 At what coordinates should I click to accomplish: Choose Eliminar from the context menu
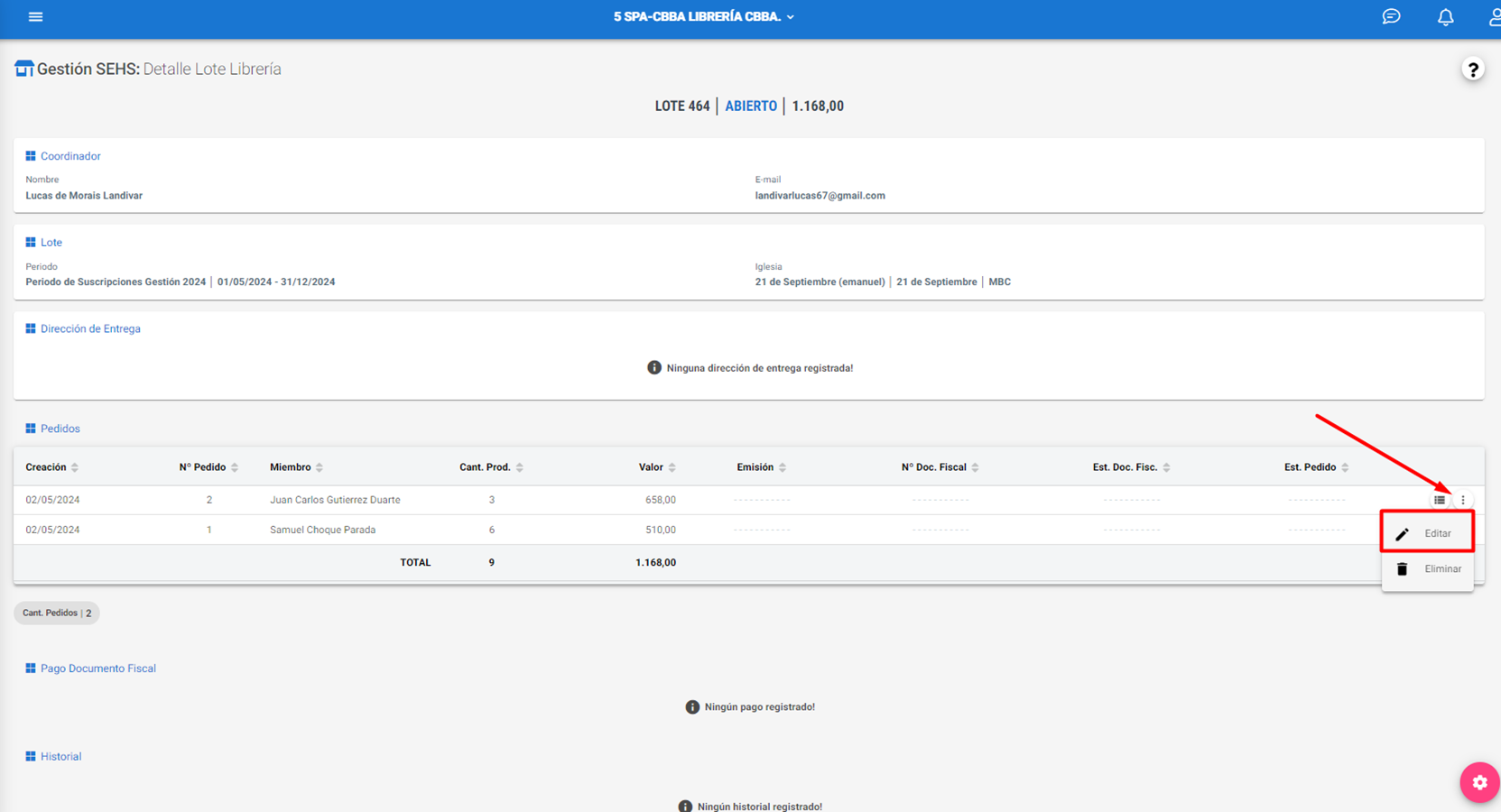click(1427, 569)
